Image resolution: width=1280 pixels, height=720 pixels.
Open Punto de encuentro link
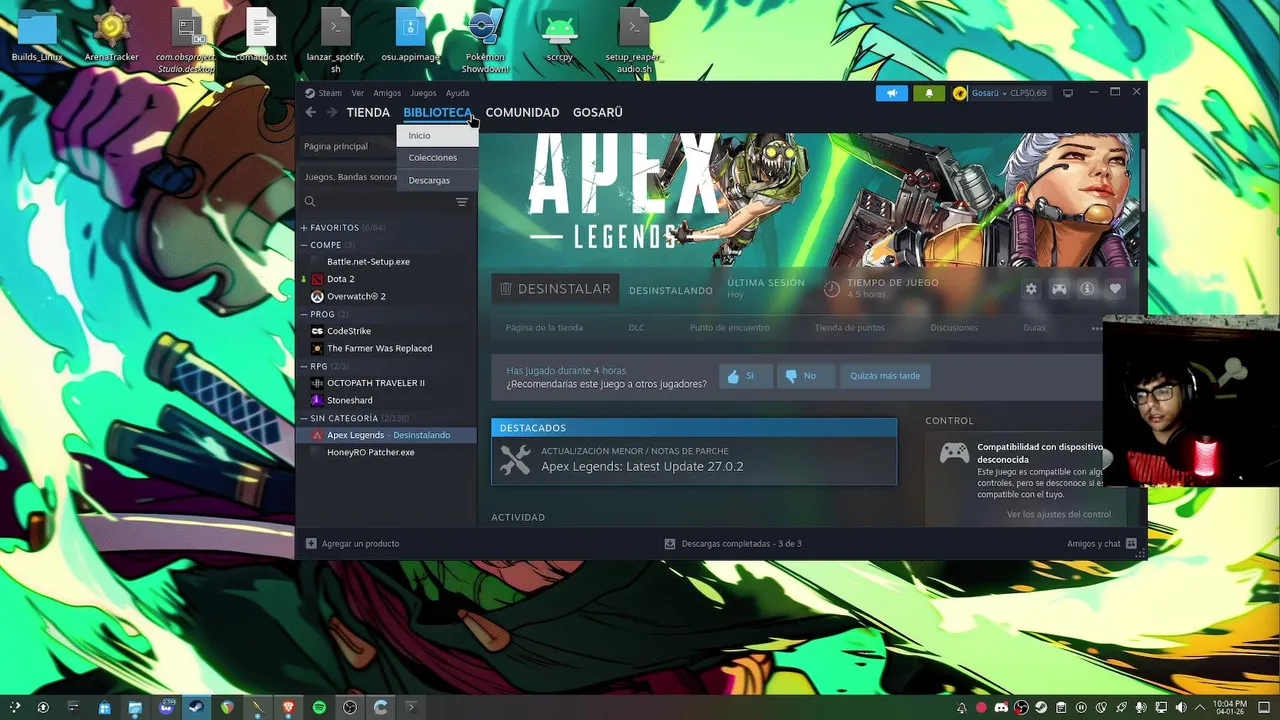coord(729,328)
